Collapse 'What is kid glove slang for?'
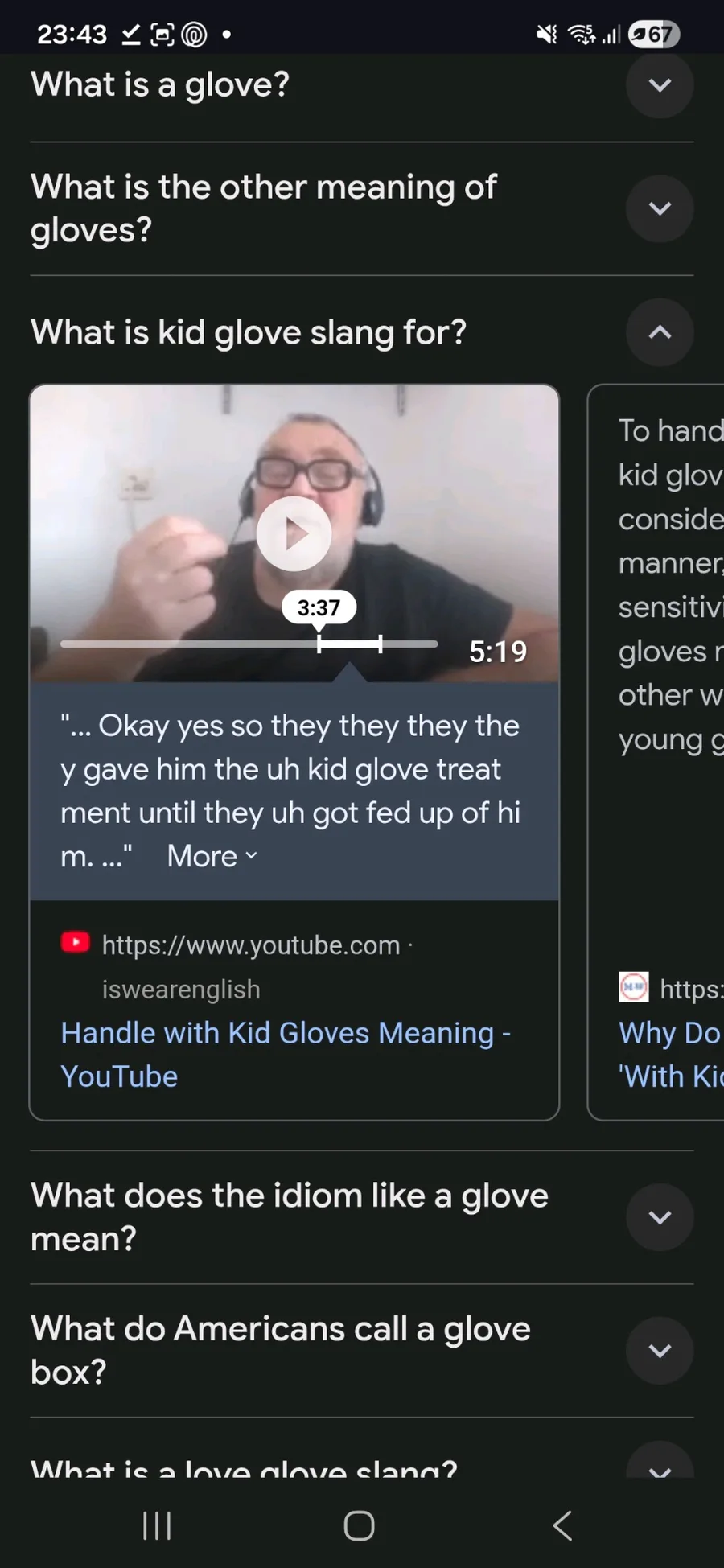Viewport: 724px width, 1568px height. click(x=660, y=332)
